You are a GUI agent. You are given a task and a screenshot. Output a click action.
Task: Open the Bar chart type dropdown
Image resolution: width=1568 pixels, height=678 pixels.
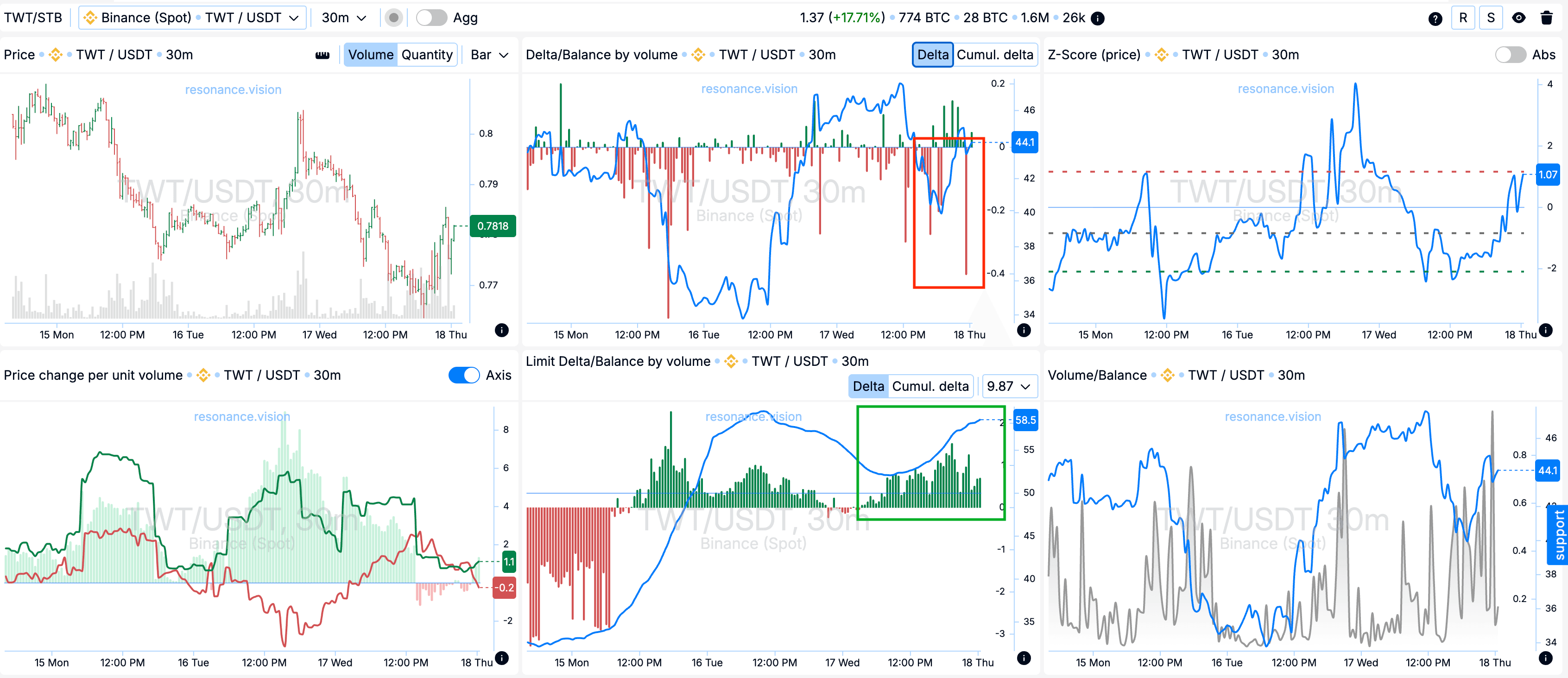click(x=489, y=55)
